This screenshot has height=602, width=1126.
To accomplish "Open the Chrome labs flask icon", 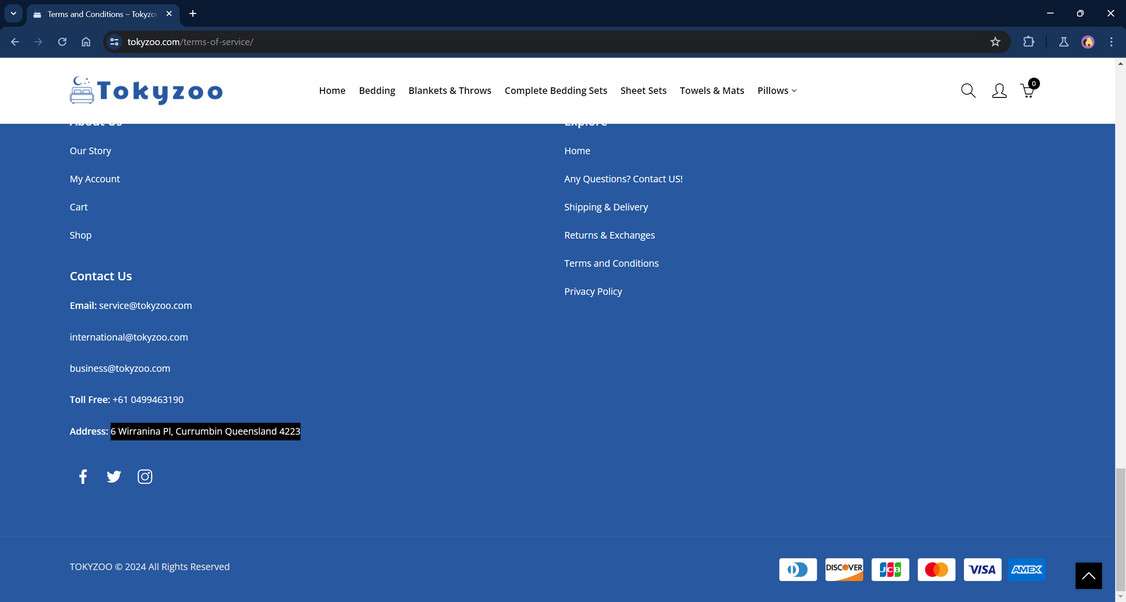I will tap(1064, 42).
